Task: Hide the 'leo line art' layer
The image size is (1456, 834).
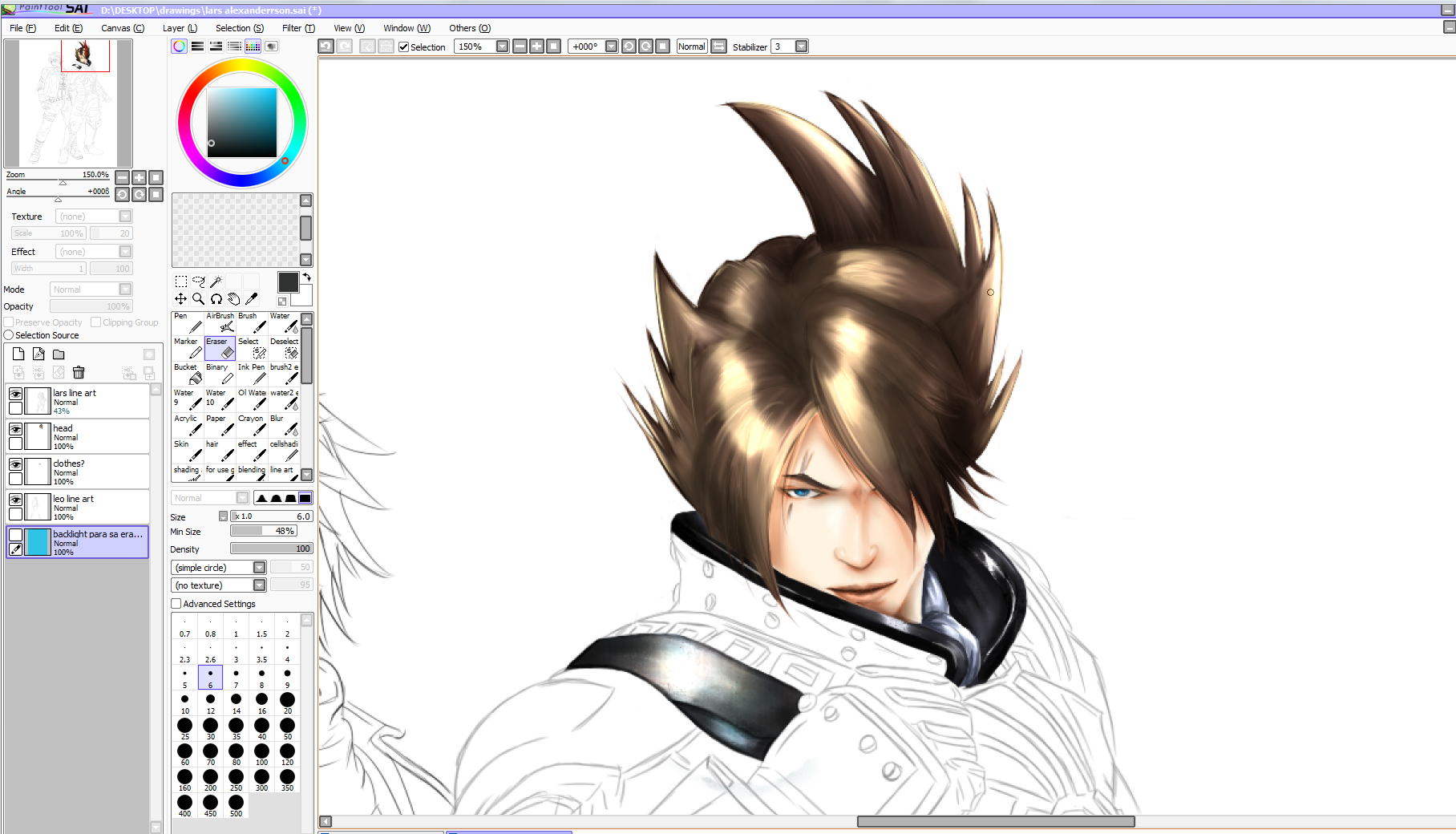Action: pyautogui.click(x=15, y=500)
